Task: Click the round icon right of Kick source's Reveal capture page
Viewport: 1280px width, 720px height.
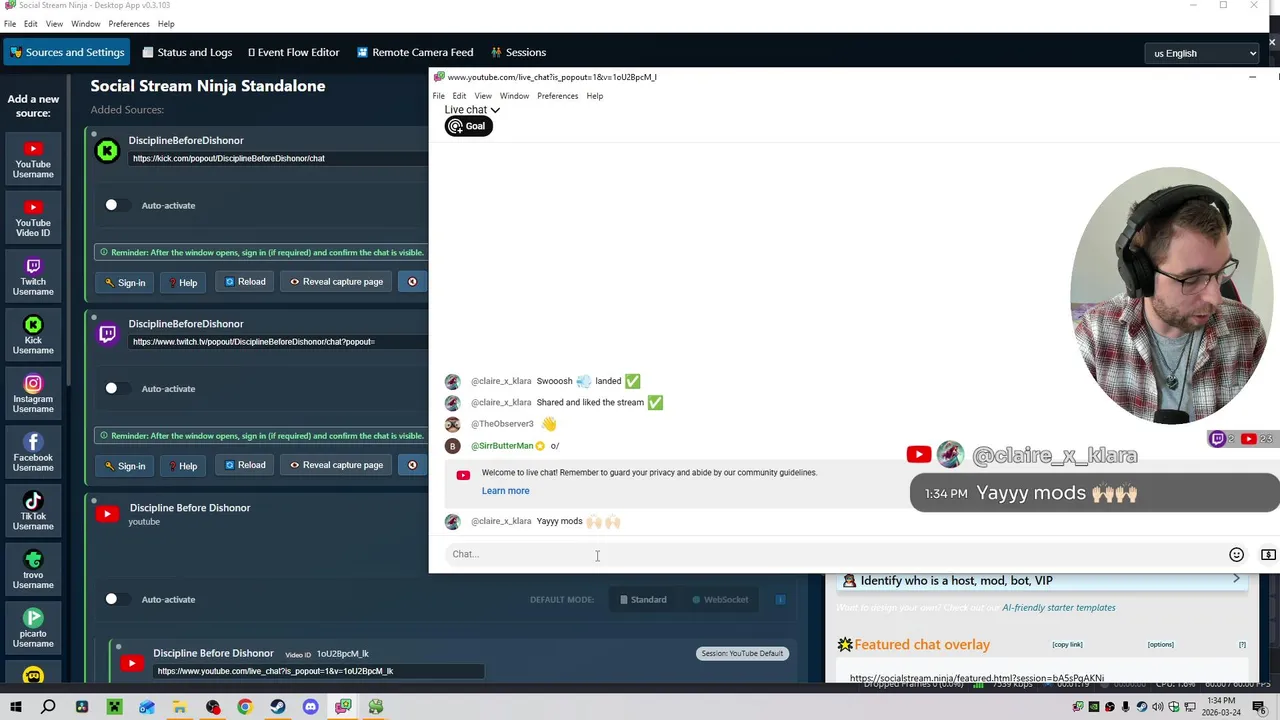Action: click(412, 282)
